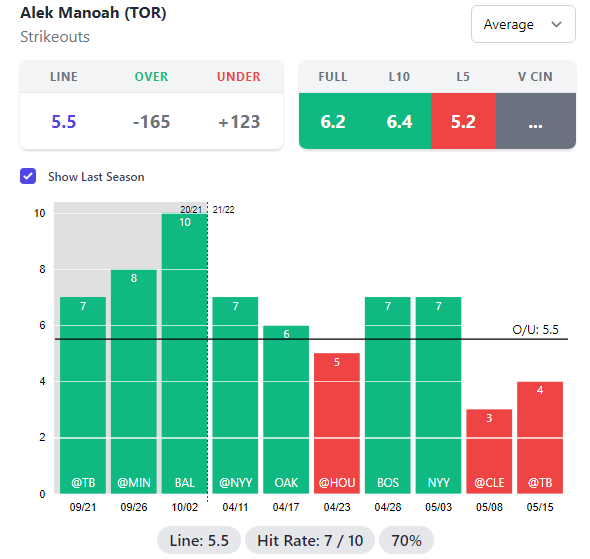Screen dimensions: 590x559
Task: Select the L5 average 5.2 cell
Action: coord(463,121)
